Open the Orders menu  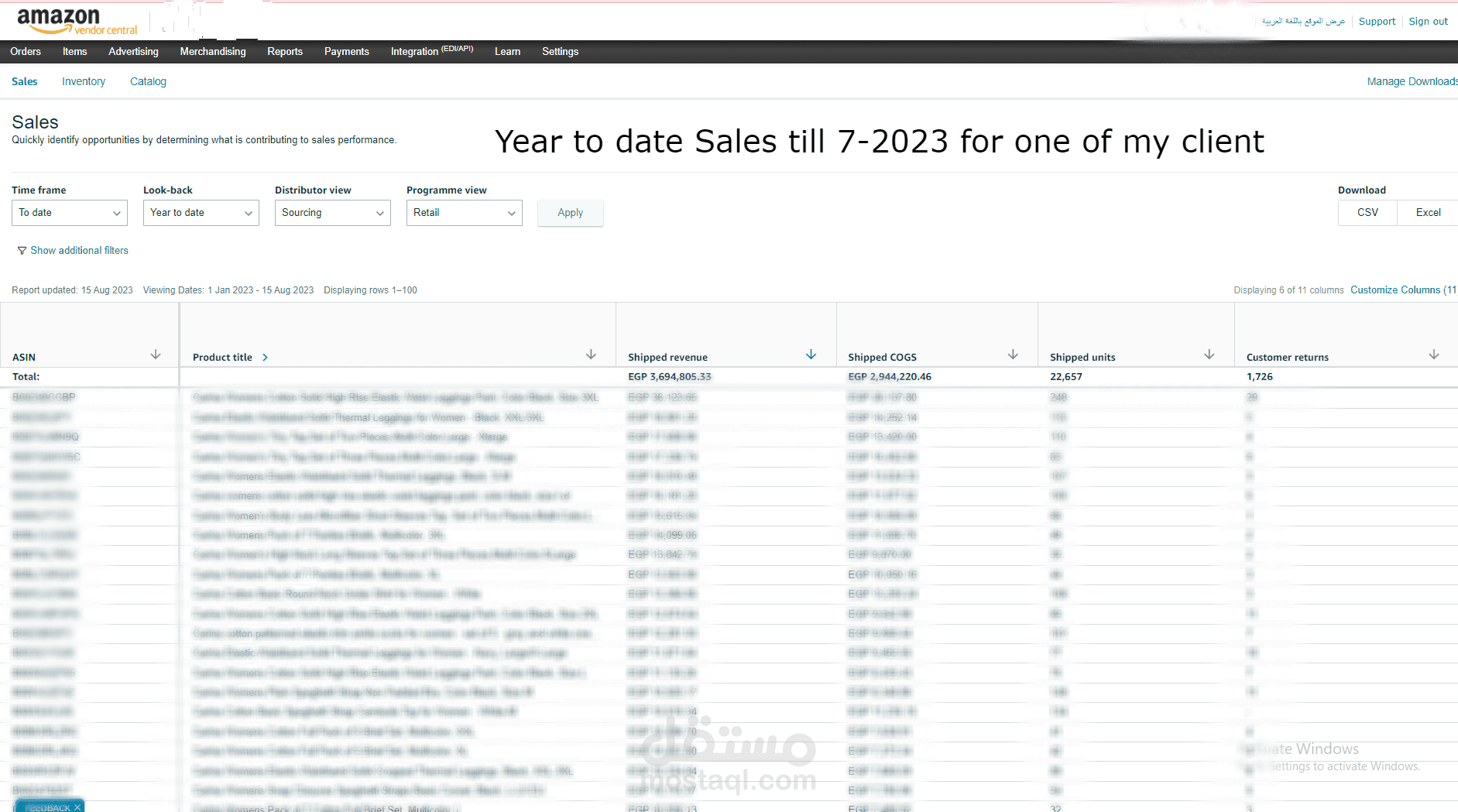coord(26,52)
